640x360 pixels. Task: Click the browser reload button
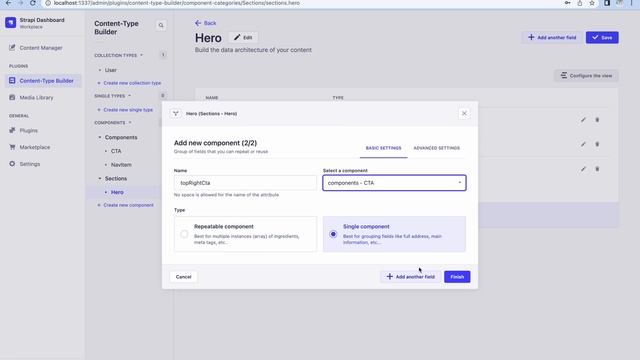pos(33,3)
